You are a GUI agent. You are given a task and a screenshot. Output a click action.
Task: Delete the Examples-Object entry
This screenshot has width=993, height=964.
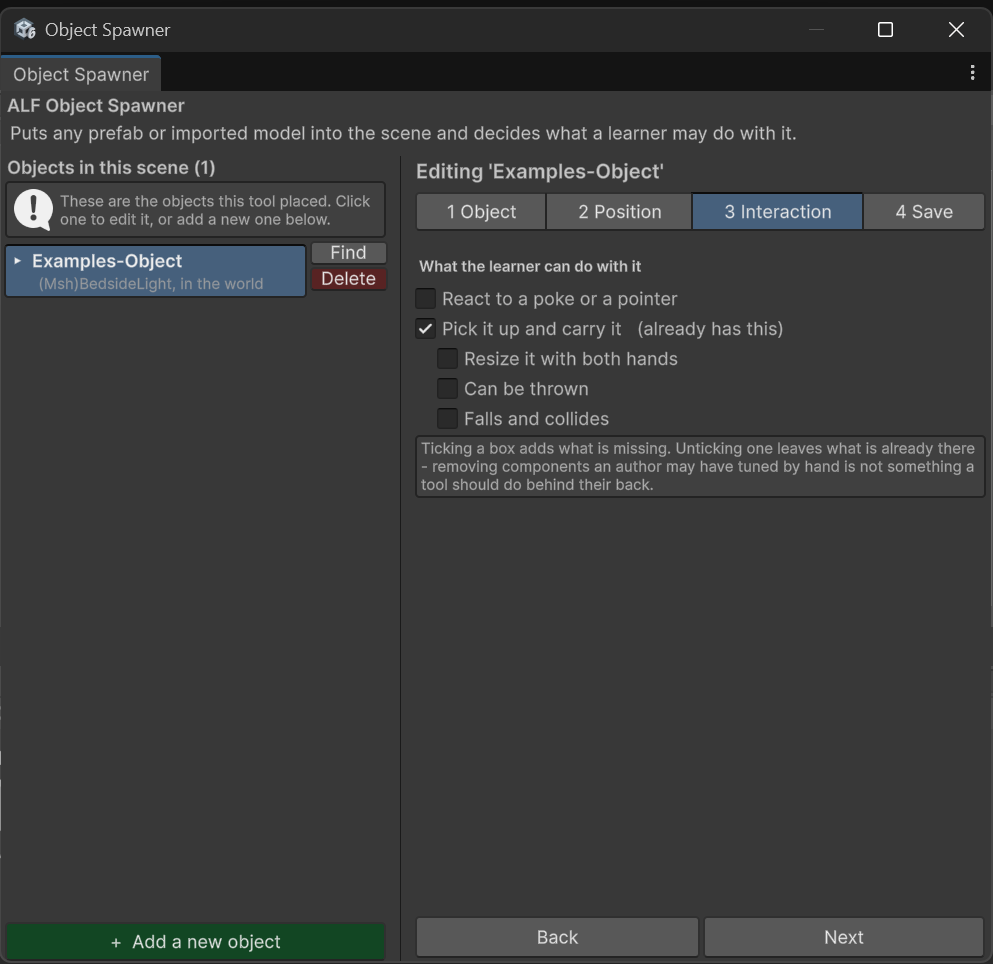coord(348,279)
